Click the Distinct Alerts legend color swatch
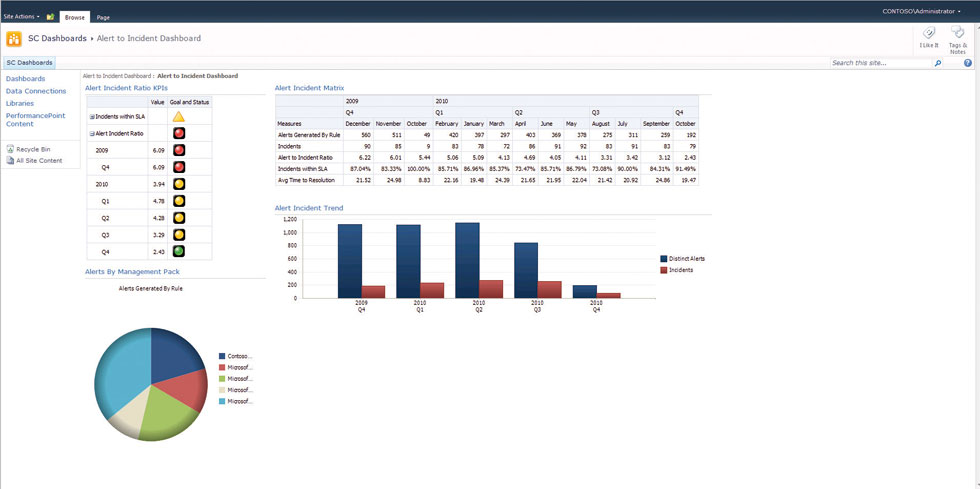Viewport: 980px width, 489px height. click(x=664, y=258)
